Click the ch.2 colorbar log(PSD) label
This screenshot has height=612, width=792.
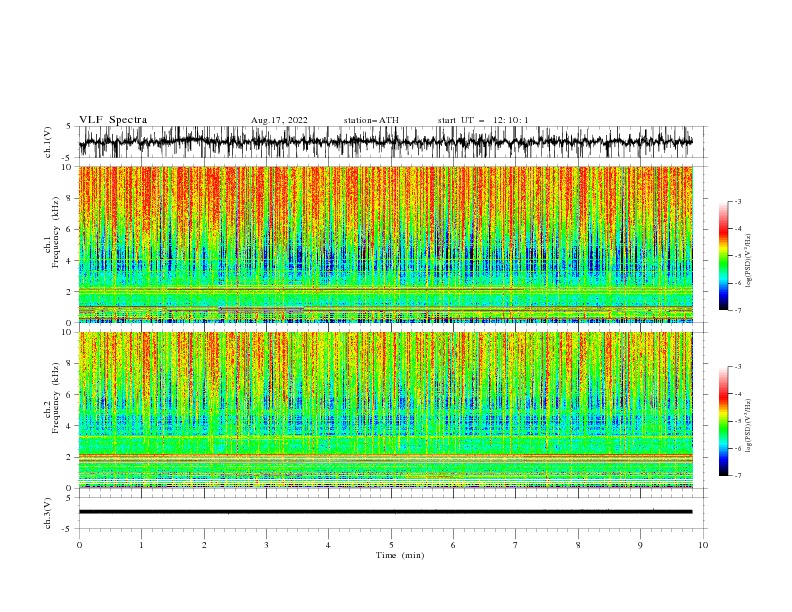[x=748, y=426]
